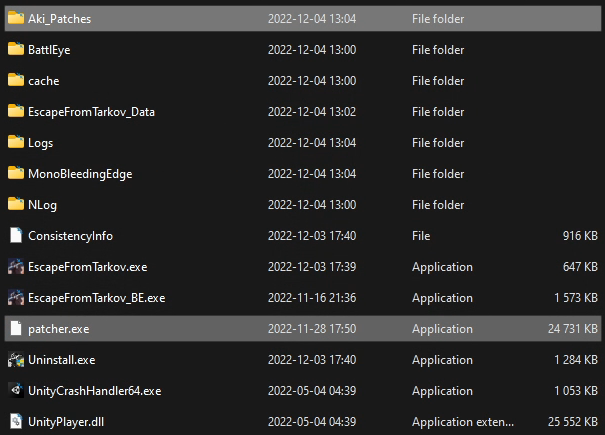Click the MonoBleedingEdge folder name
The height and width of the screenshot is (435, 605).
pos(80,174)
